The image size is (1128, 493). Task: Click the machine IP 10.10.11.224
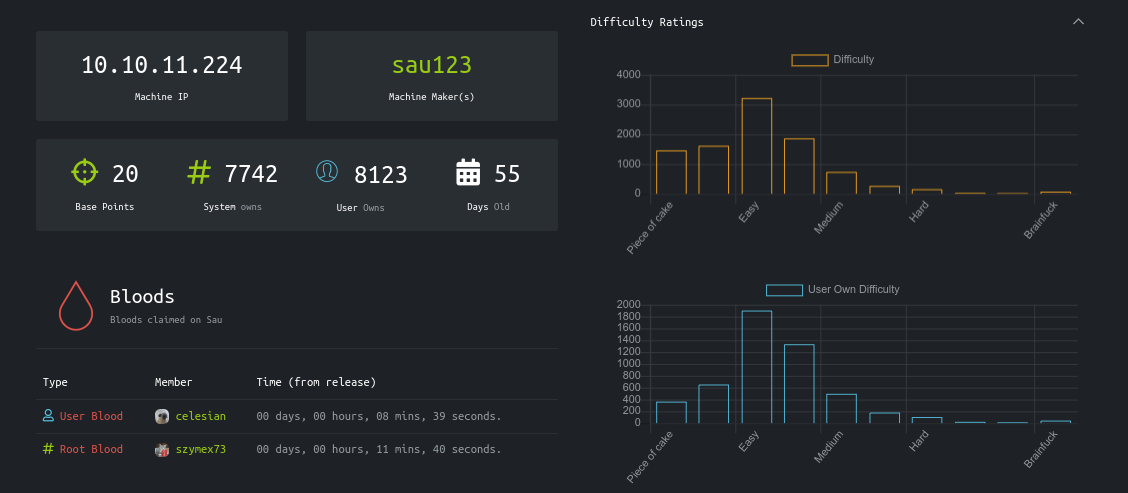tap(161, 66)
